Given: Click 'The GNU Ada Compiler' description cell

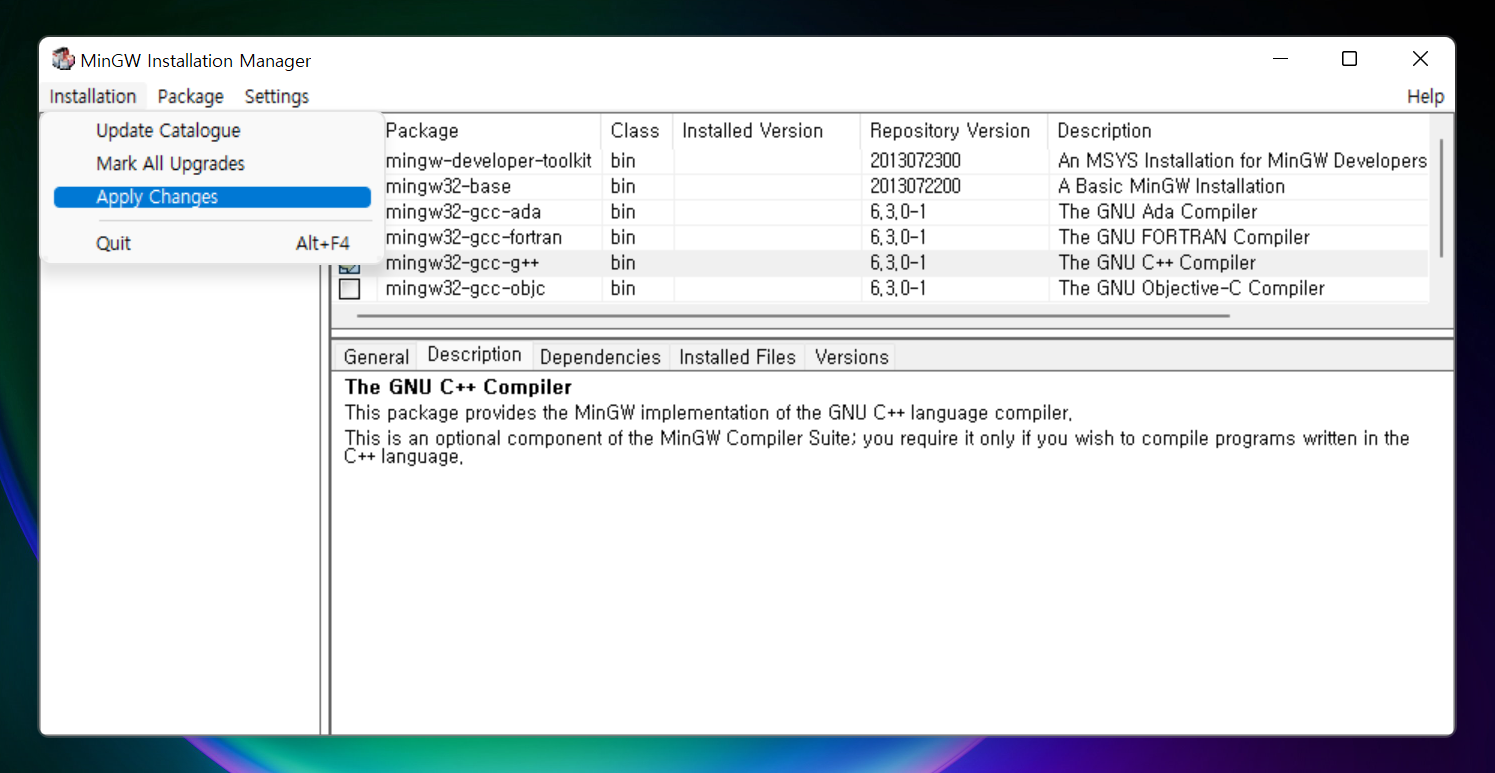Looking at the screenshot, I should 1157,212.
